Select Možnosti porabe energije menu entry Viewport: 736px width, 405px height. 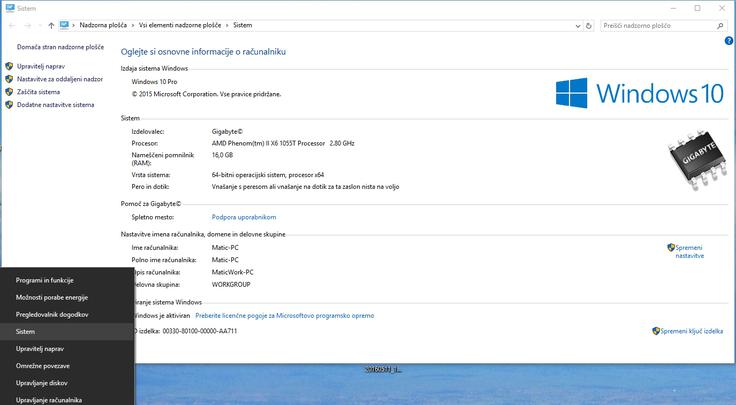[x=67, y=298]
